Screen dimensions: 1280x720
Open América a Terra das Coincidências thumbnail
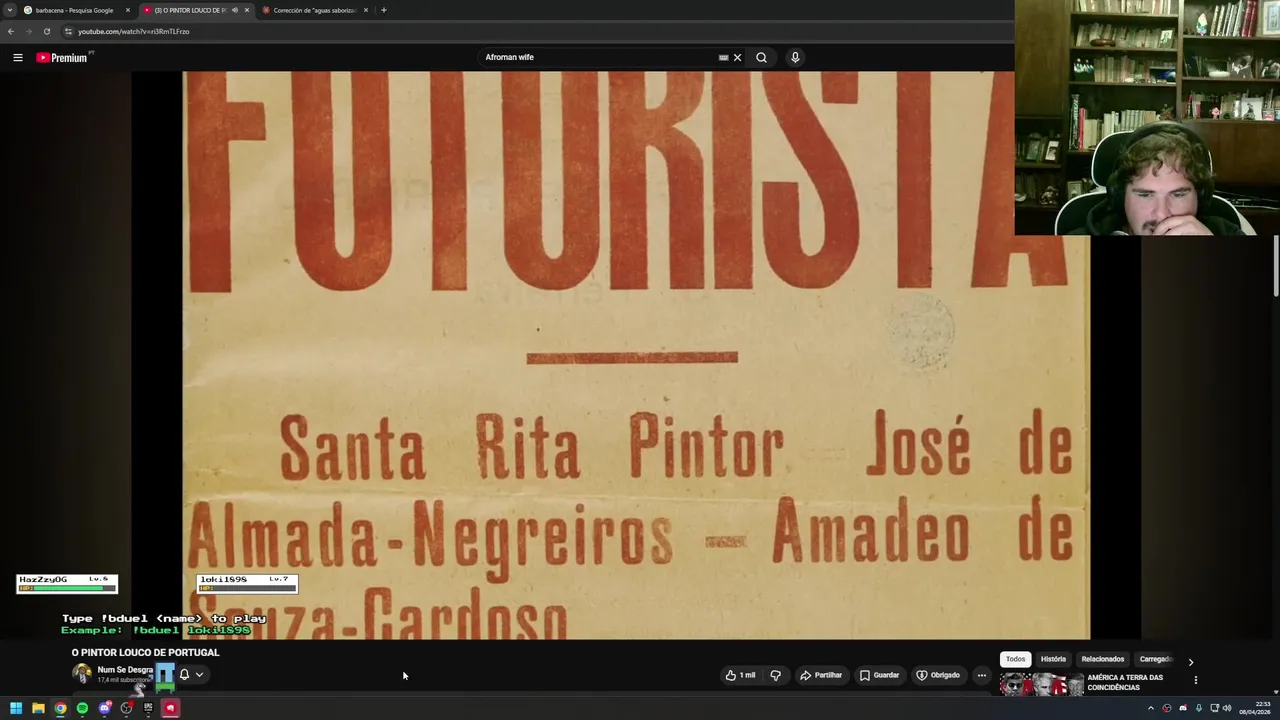[x=1042, y=684]
